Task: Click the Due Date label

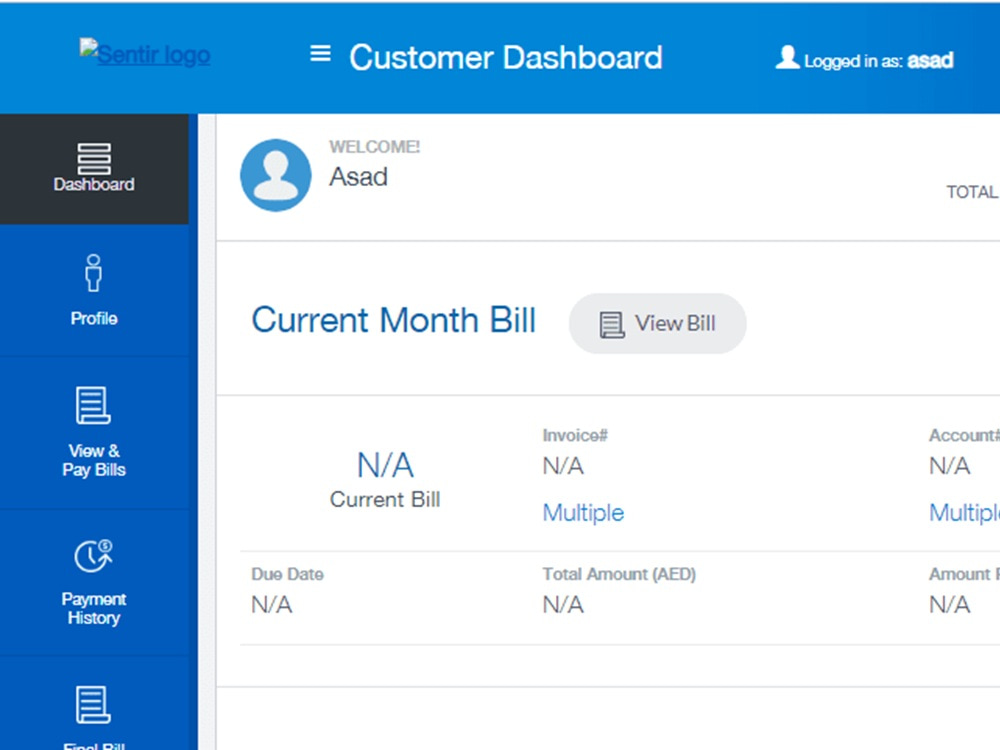Action: [x=288, y=574]
